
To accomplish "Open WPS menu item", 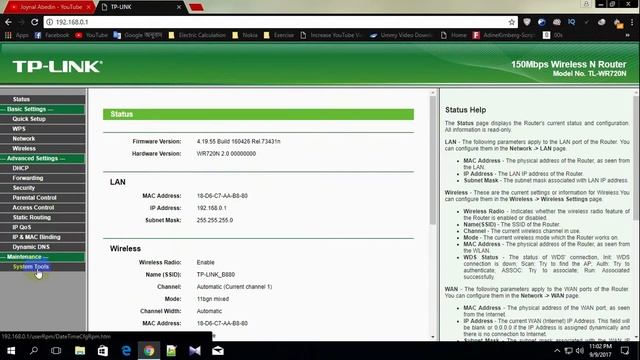I will click(x=19, y=129).
